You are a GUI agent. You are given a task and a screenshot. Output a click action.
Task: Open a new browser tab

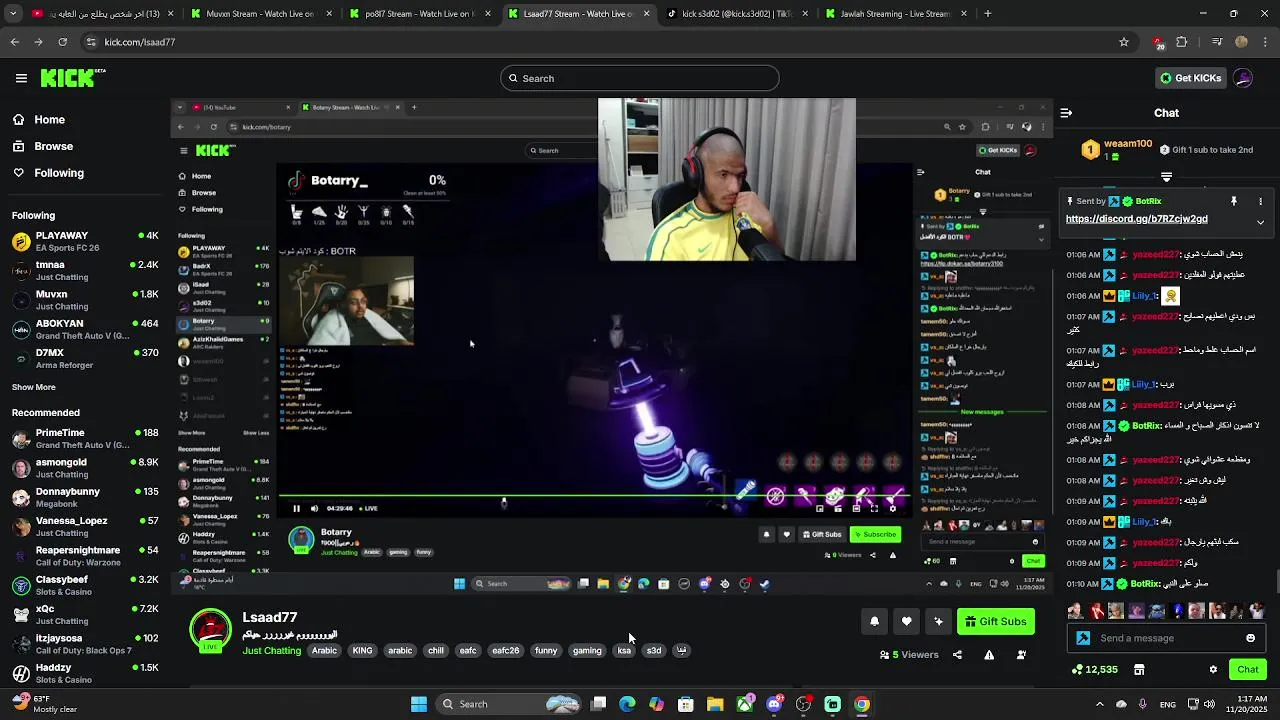pyautogui.click(x=987, y=14)
